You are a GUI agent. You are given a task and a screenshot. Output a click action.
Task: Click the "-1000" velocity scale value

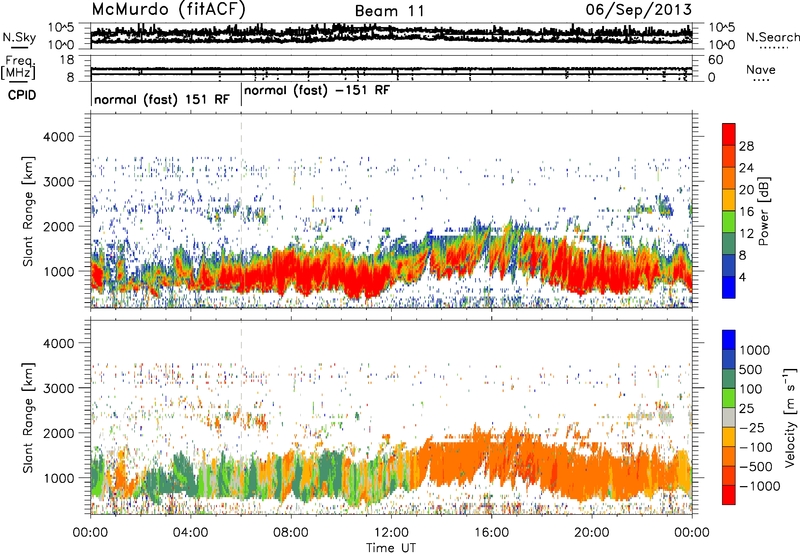(760, 486)
